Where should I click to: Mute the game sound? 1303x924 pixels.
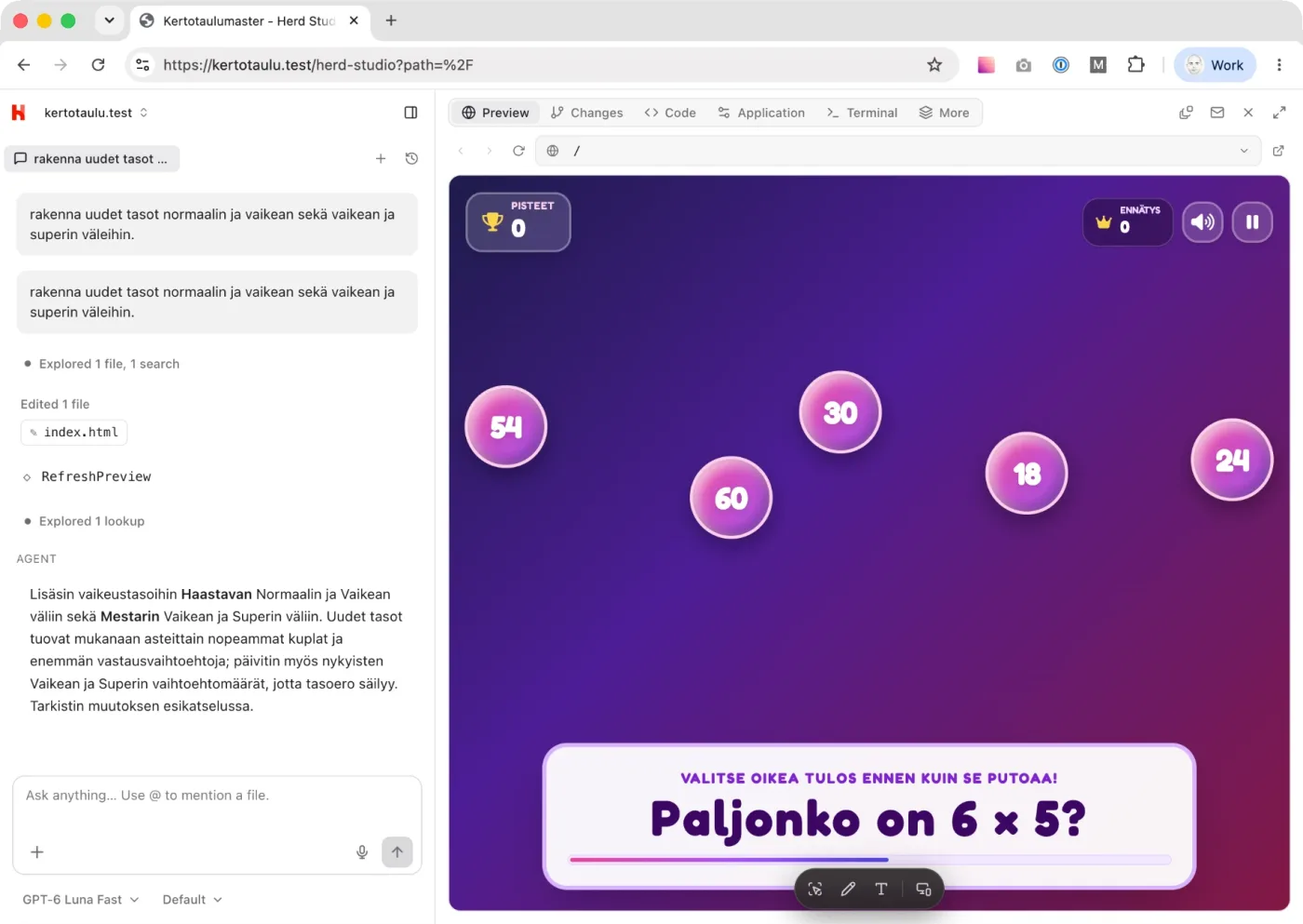[1202, 222]
